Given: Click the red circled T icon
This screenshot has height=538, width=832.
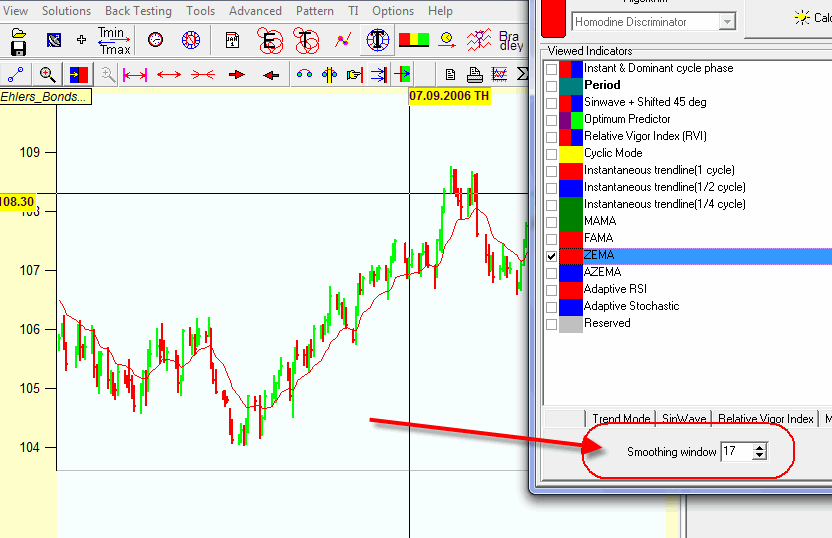Looking at the screenshot, I should [x=305, y=40].
